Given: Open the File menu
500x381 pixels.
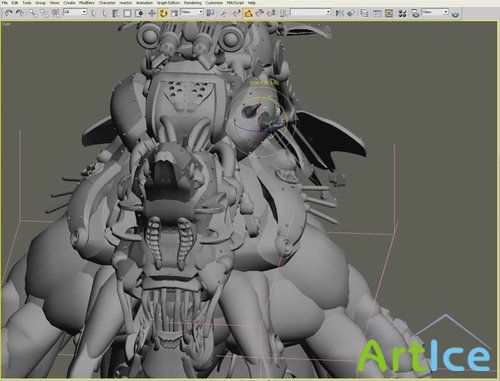Looking at the screenshot, I should (4, 3).
